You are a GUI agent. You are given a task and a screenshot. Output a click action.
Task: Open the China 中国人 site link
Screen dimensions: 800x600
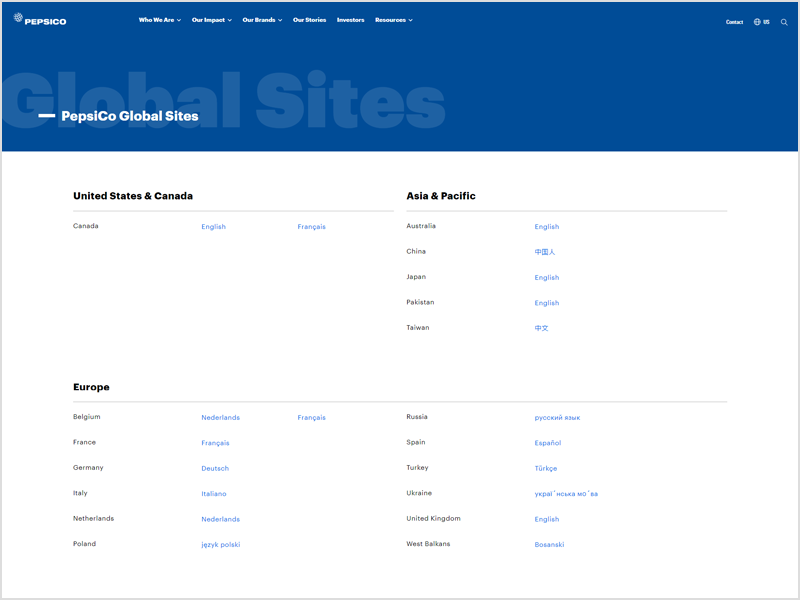click(544, 252)
